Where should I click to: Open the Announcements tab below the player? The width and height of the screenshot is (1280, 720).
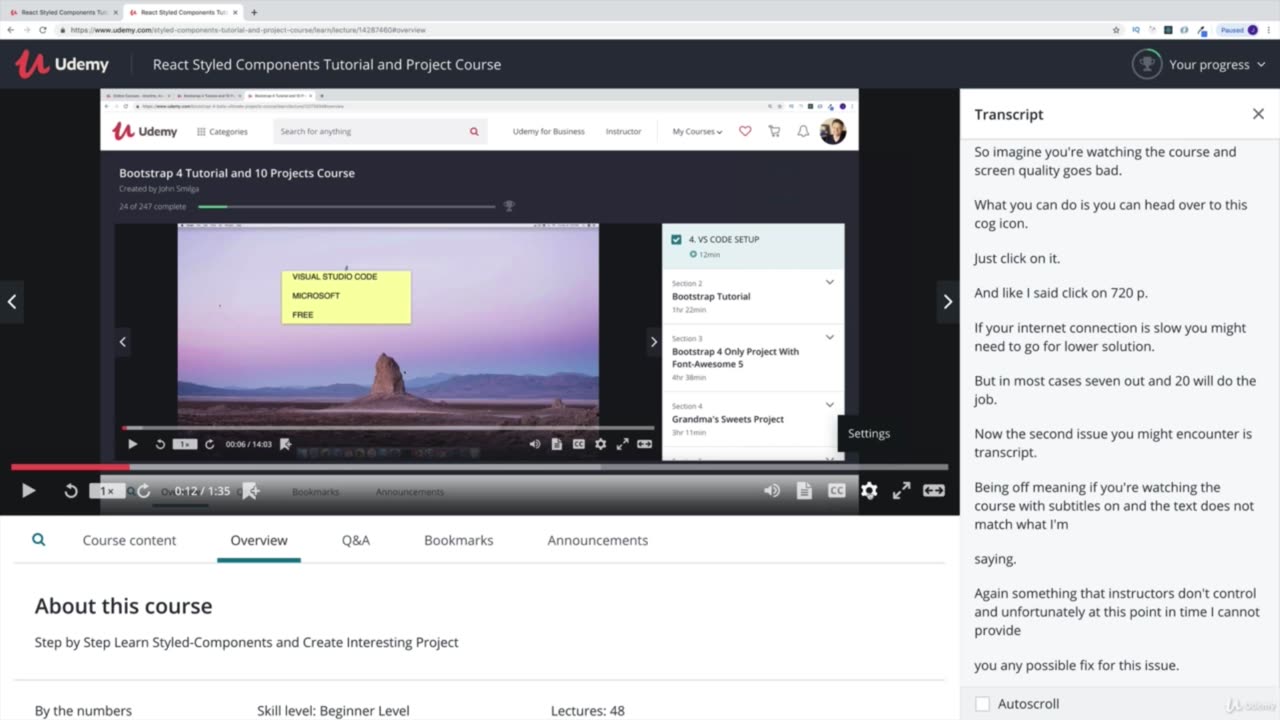[x=597, y=540]
